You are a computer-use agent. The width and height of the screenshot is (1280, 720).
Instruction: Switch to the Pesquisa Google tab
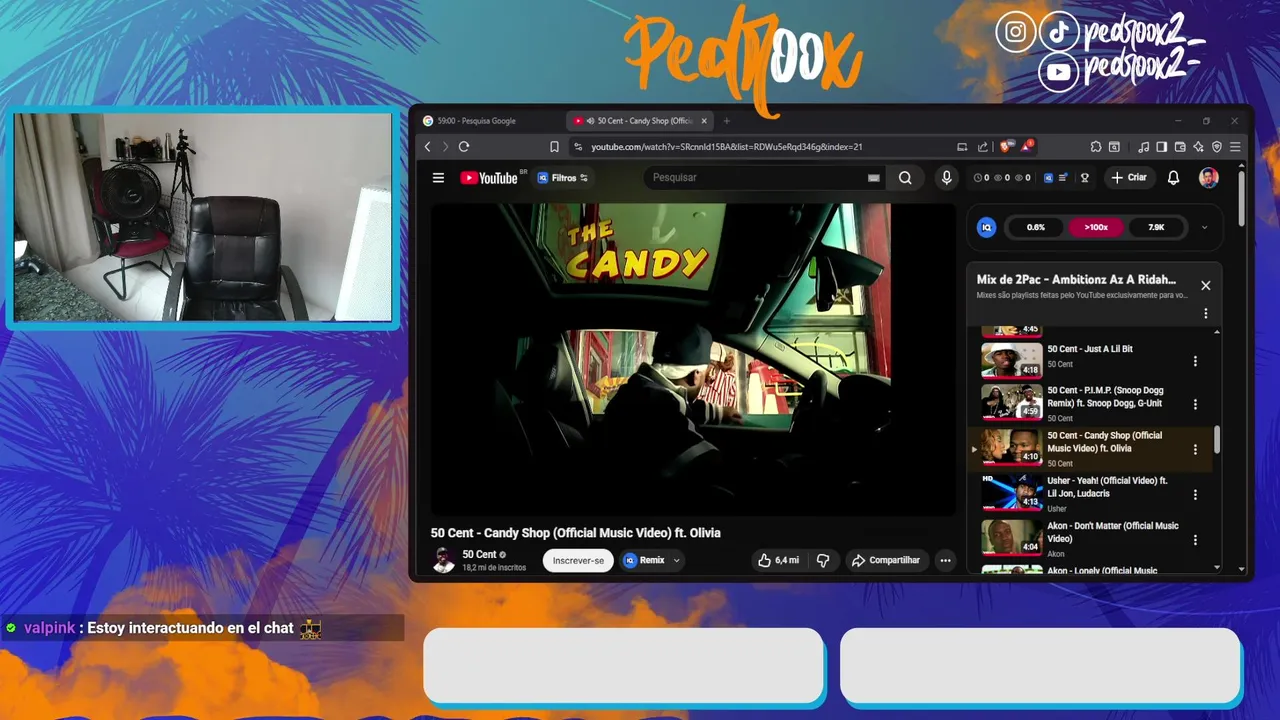point(487,121)
